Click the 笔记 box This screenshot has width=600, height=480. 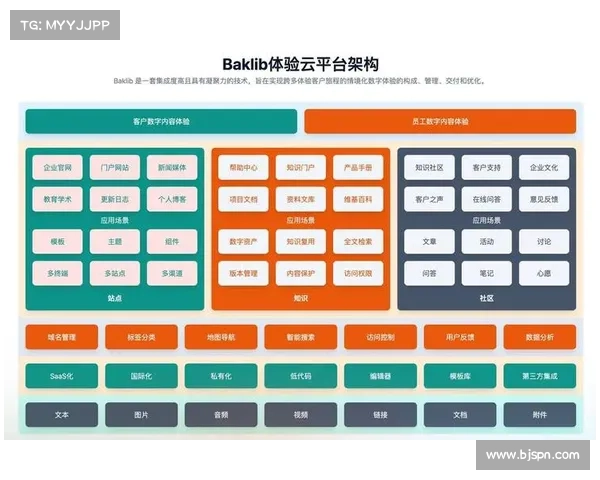click(487, 273)
